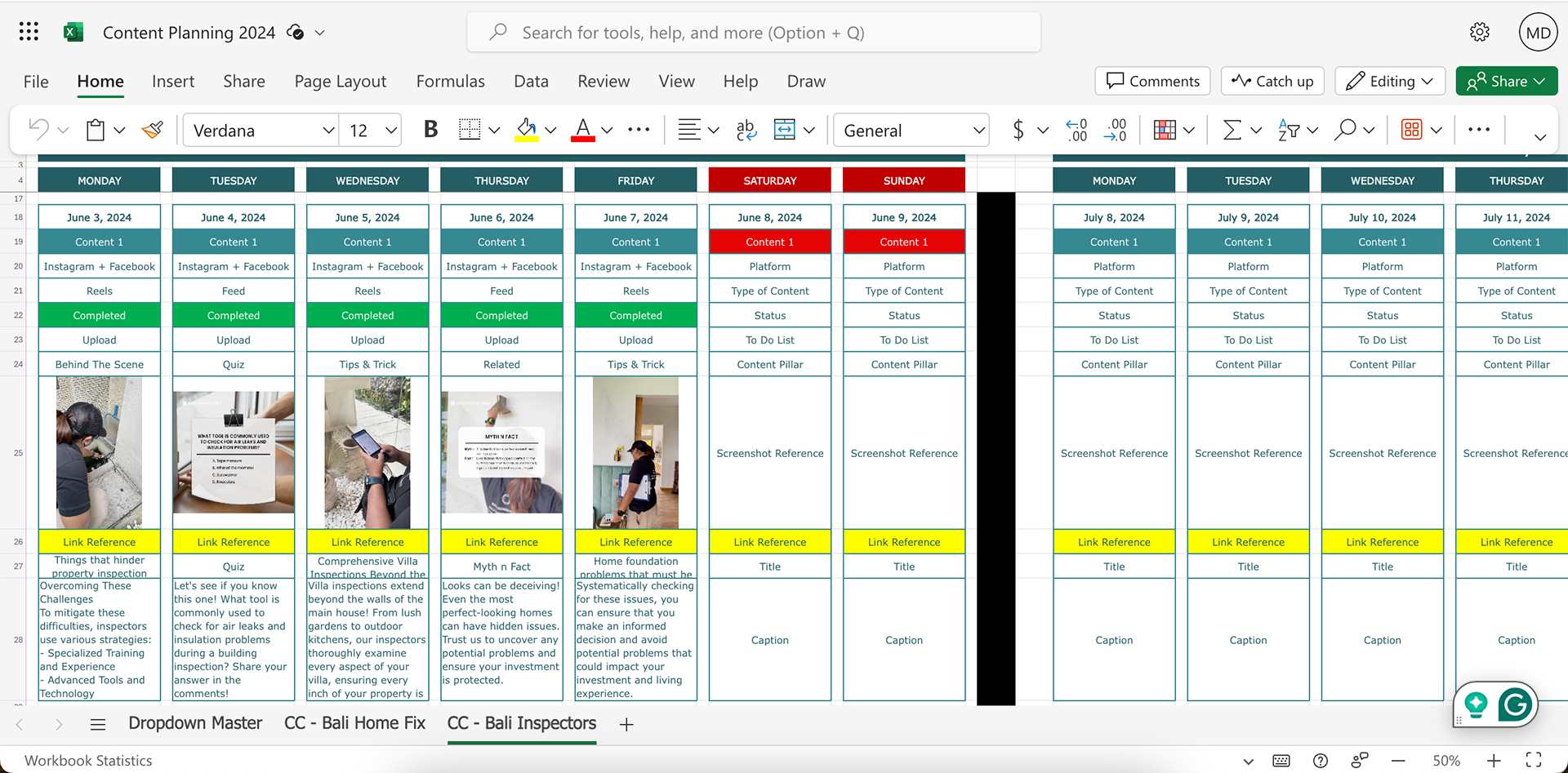This screenshot has width=1568, height=773.
Task: Click Increase Decimal icon
Action: [x=1076, y=130]
